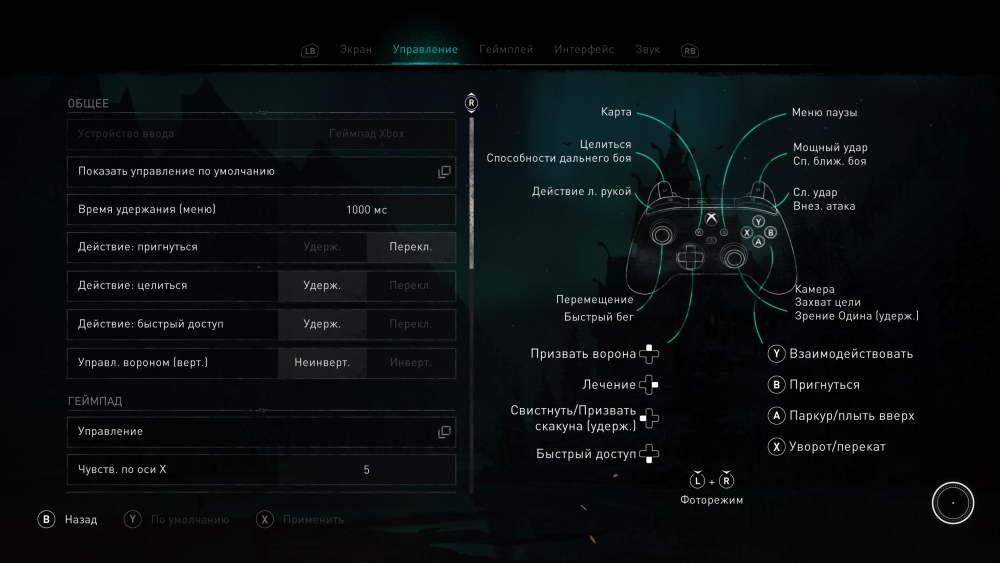The image size is (1000, 563).
Task: Click the D-pad icon beside Призвать ворона
Action: point(649,353)
